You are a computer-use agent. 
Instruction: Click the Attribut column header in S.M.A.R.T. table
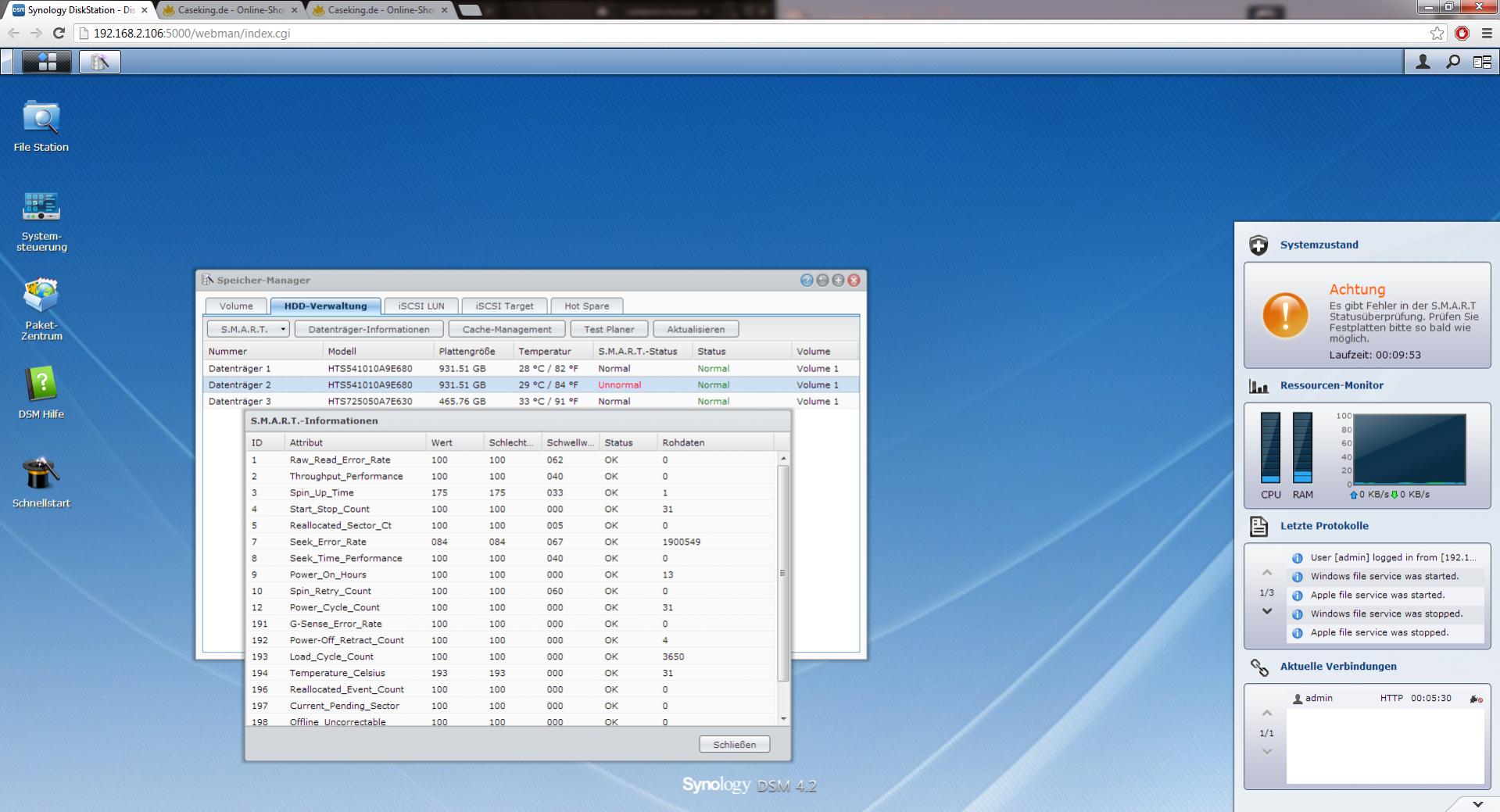(355, 442)
